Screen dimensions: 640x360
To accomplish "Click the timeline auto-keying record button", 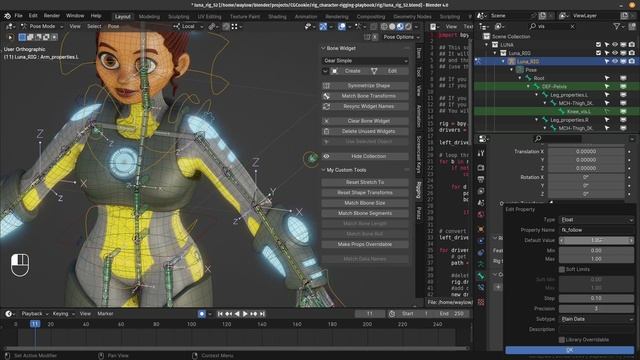I will [202, 314].
